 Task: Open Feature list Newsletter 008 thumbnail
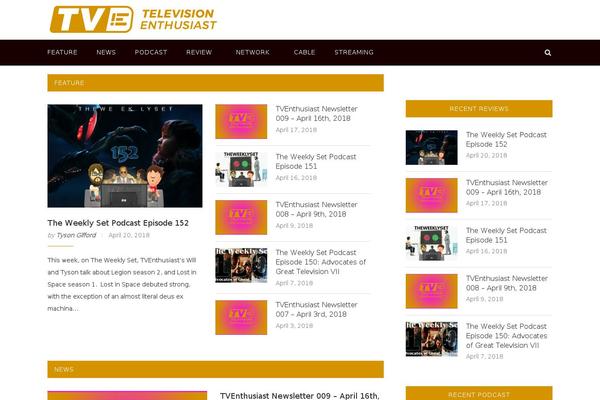tap(241, 217)
